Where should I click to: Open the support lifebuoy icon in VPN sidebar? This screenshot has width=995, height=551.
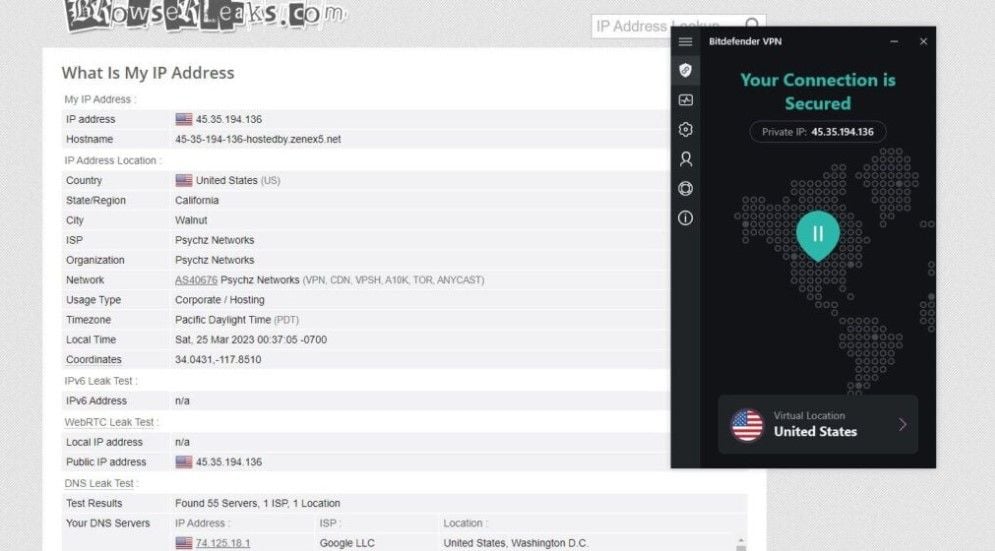tap(685, 189)
